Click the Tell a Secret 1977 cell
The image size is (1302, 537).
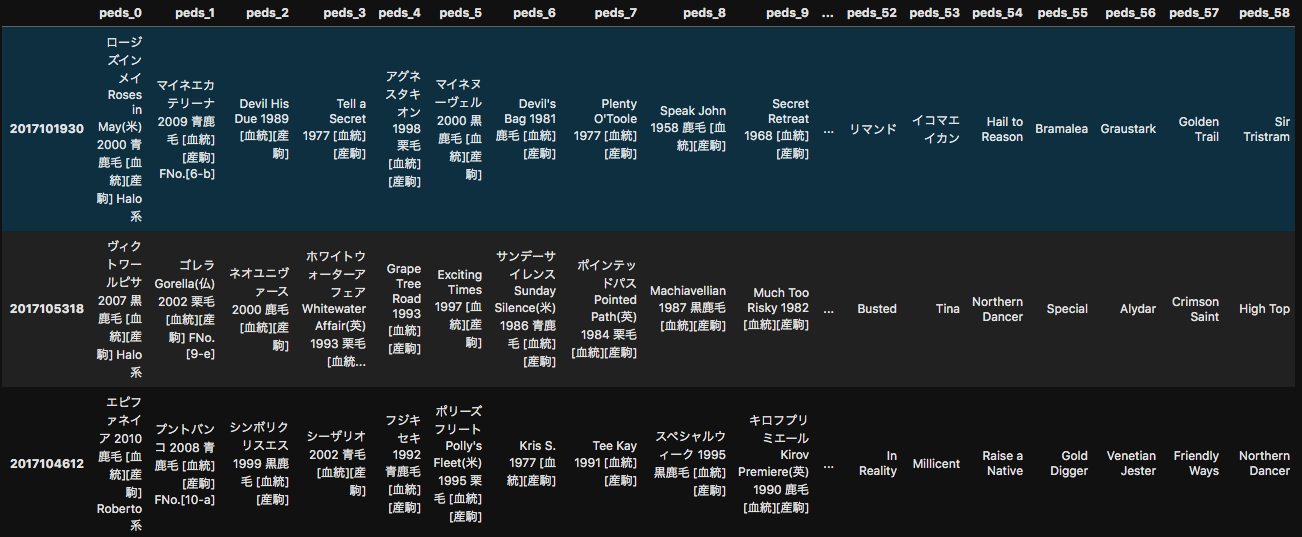pos(334,129)
